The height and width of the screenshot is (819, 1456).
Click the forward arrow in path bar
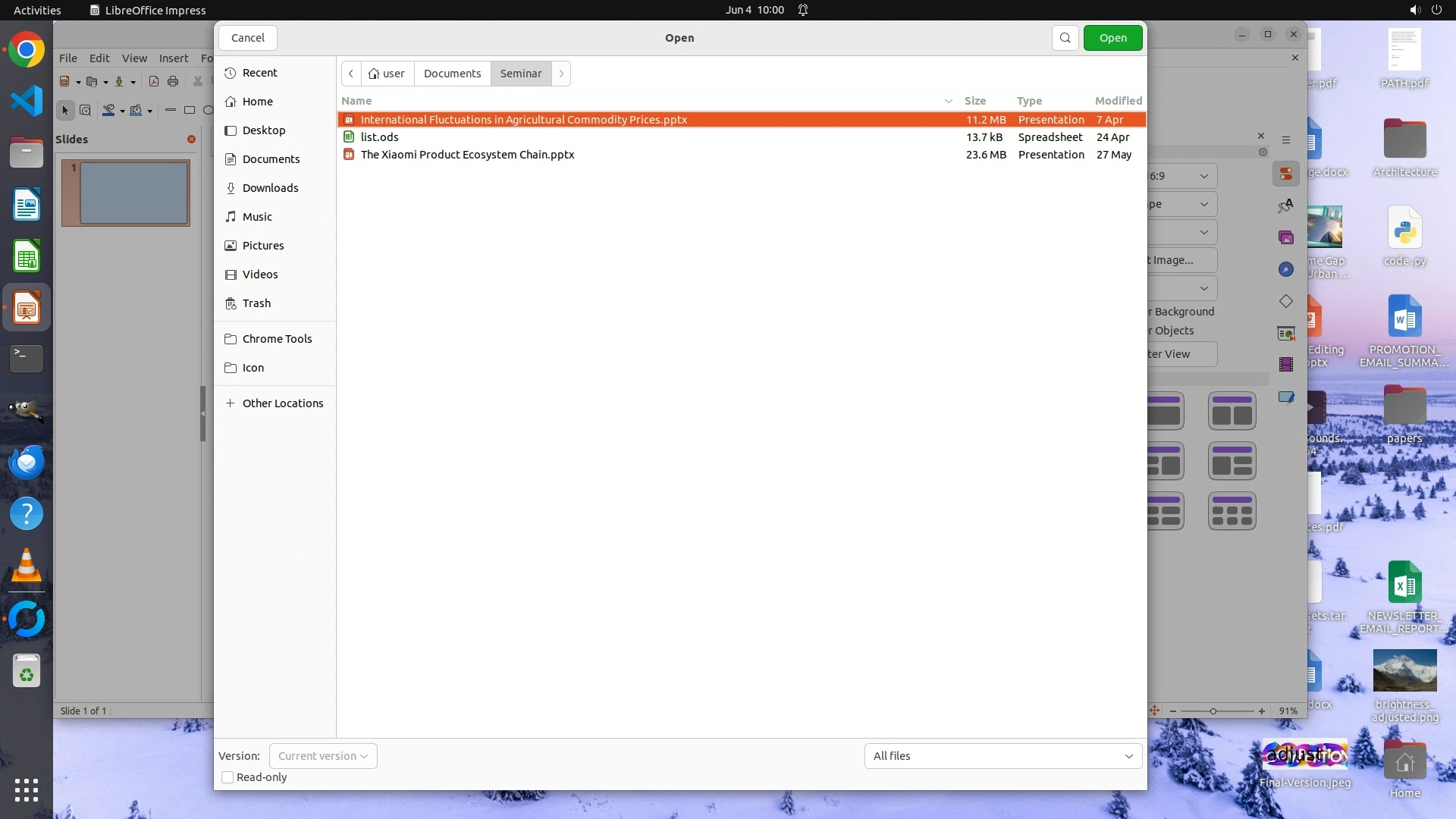pos(561,74)
